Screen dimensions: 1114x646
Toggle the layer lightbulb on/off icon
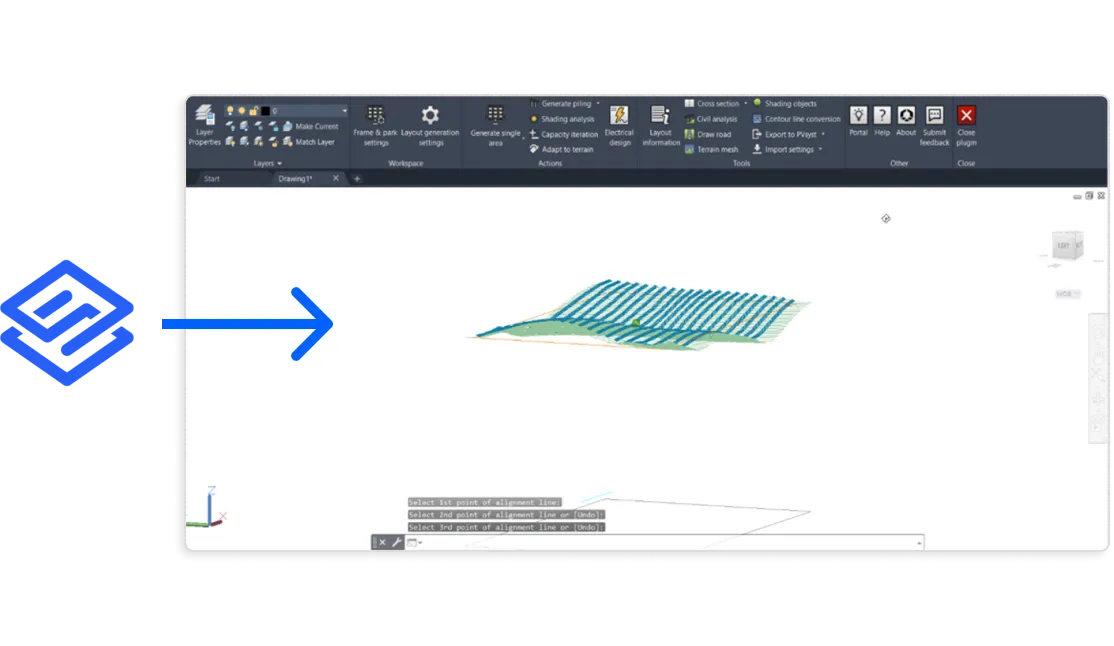[x=229, y=111]
